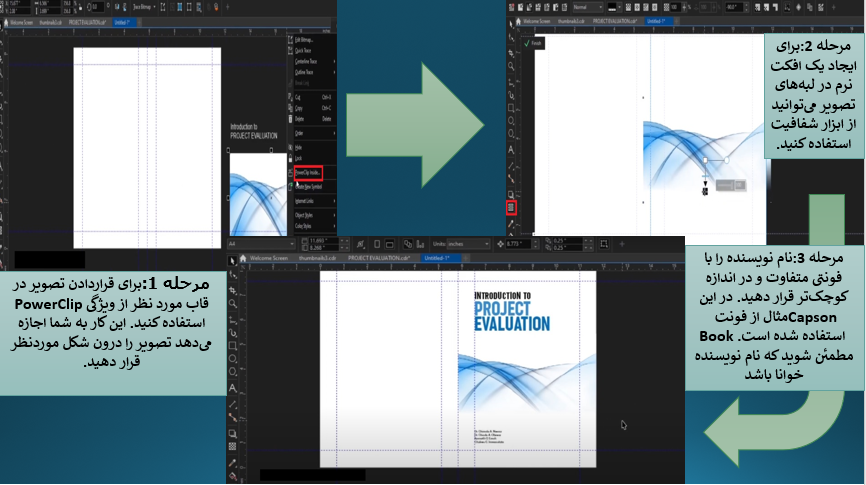Open PROJECT EVALUATION.cdr tab in step 3
The height and width of the screenshot is (485, 866).
coord(379,258)
